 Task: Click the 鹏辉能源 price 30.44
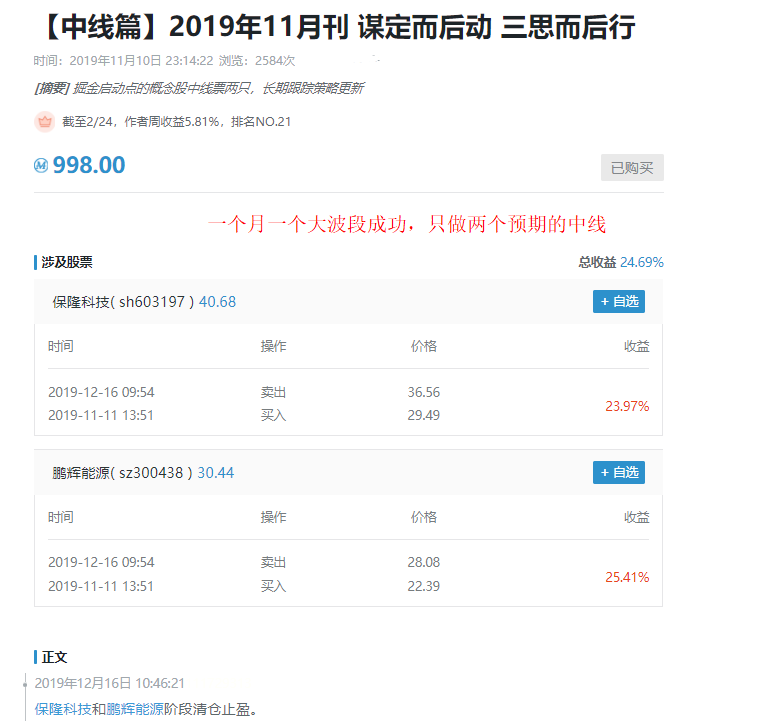[x=216, y=473]
